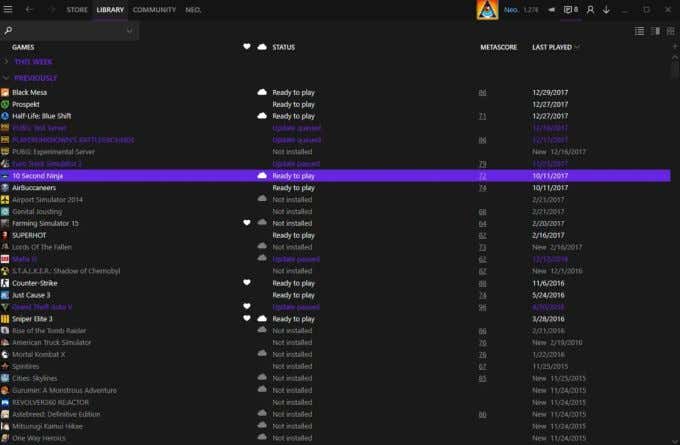680x445 pixels.
Task: Select the highlighted 10 Second Ninja row
Action: coord(335,176)
